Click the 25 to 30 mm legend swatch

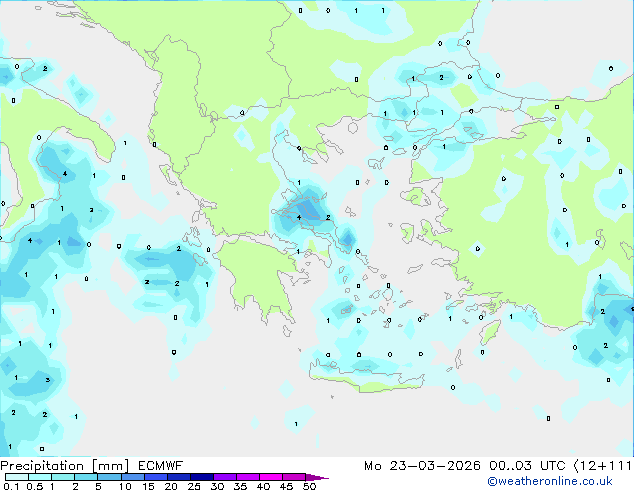pyautogui.click(x=202, y=477)
